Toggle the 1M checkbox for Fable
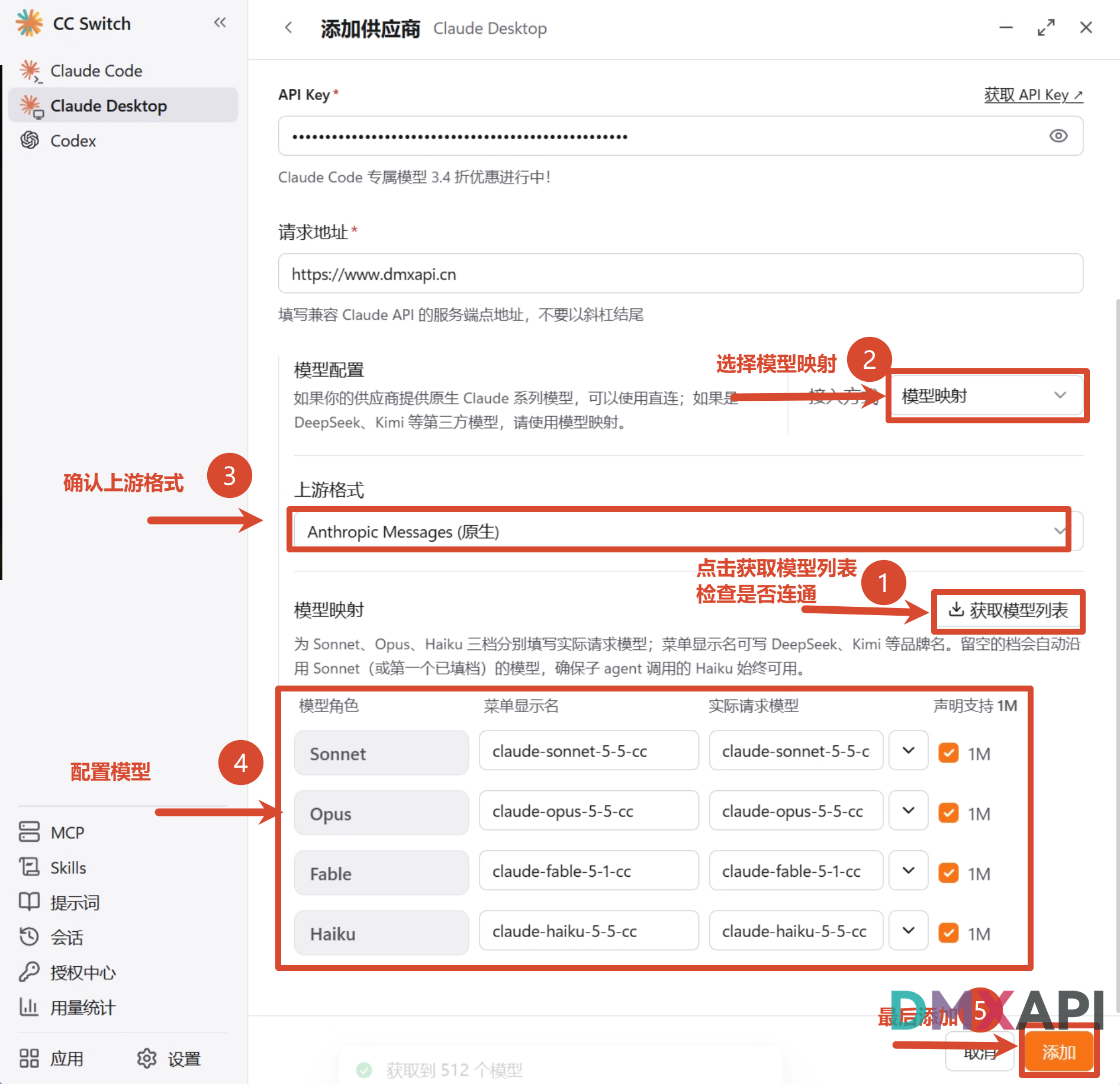 pos(949,873)
